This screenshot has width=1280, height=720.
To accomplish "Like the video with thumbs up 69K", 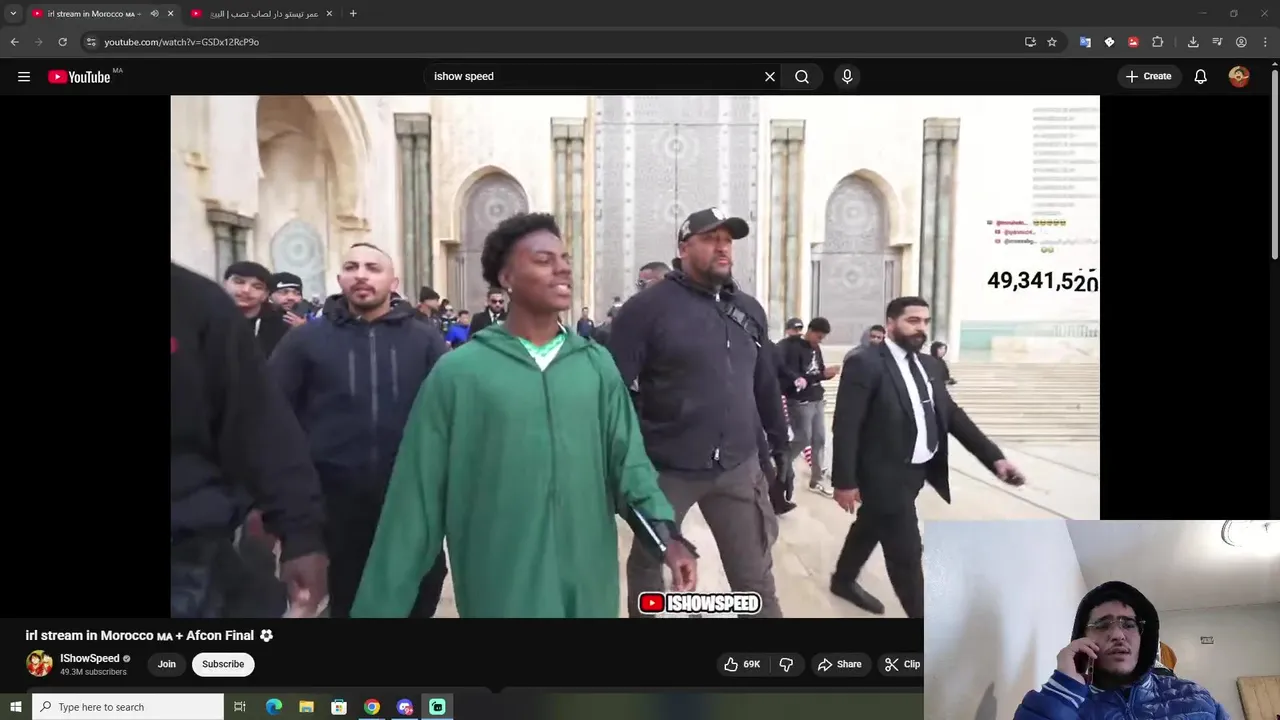I will coord(743,664).
